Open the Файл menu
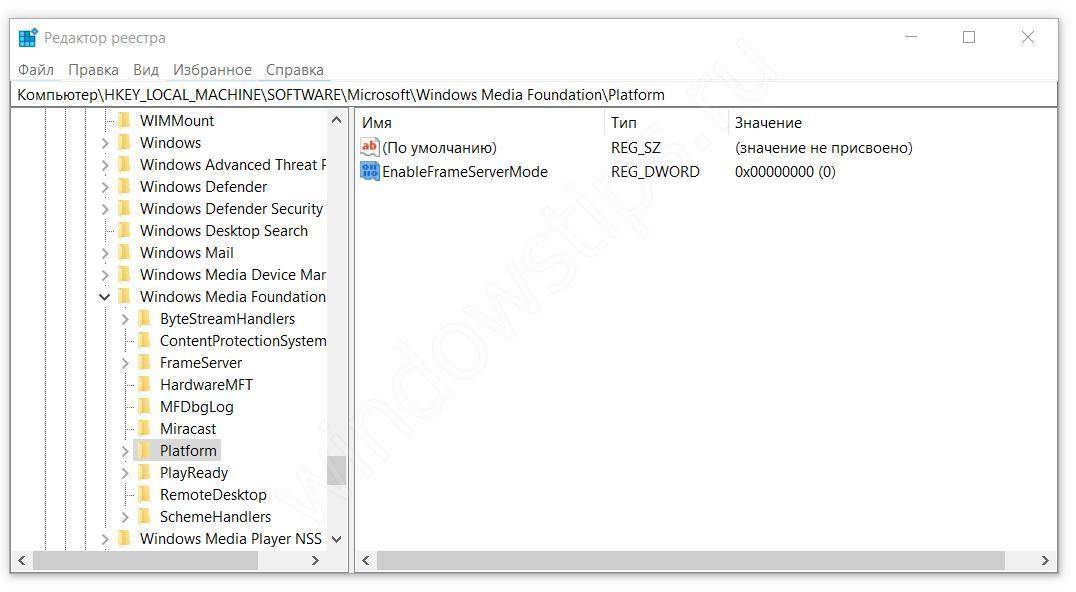1076x592 pixels. (36, 70)
